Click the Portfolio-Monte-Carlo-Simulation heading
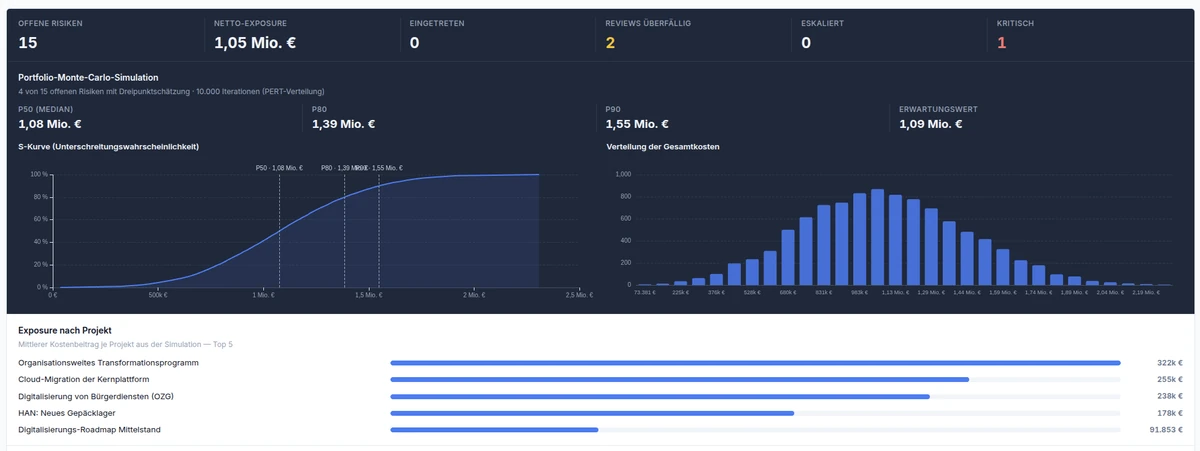1200x451 pixels. click(88, 77)
